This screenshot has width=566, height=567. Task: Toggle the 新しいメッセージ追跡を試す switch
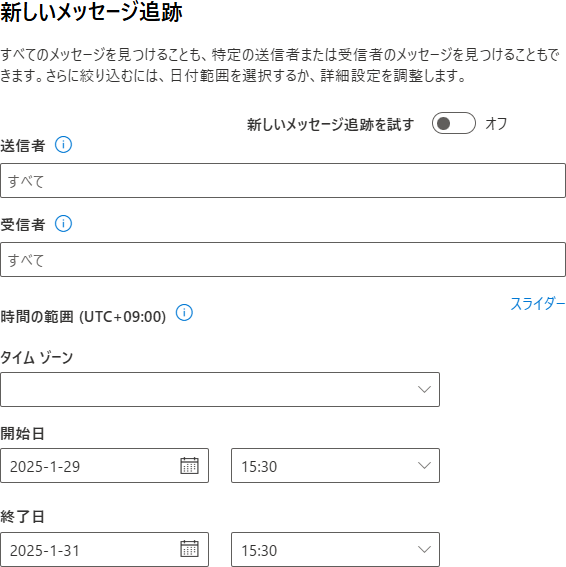coord(454,123)
